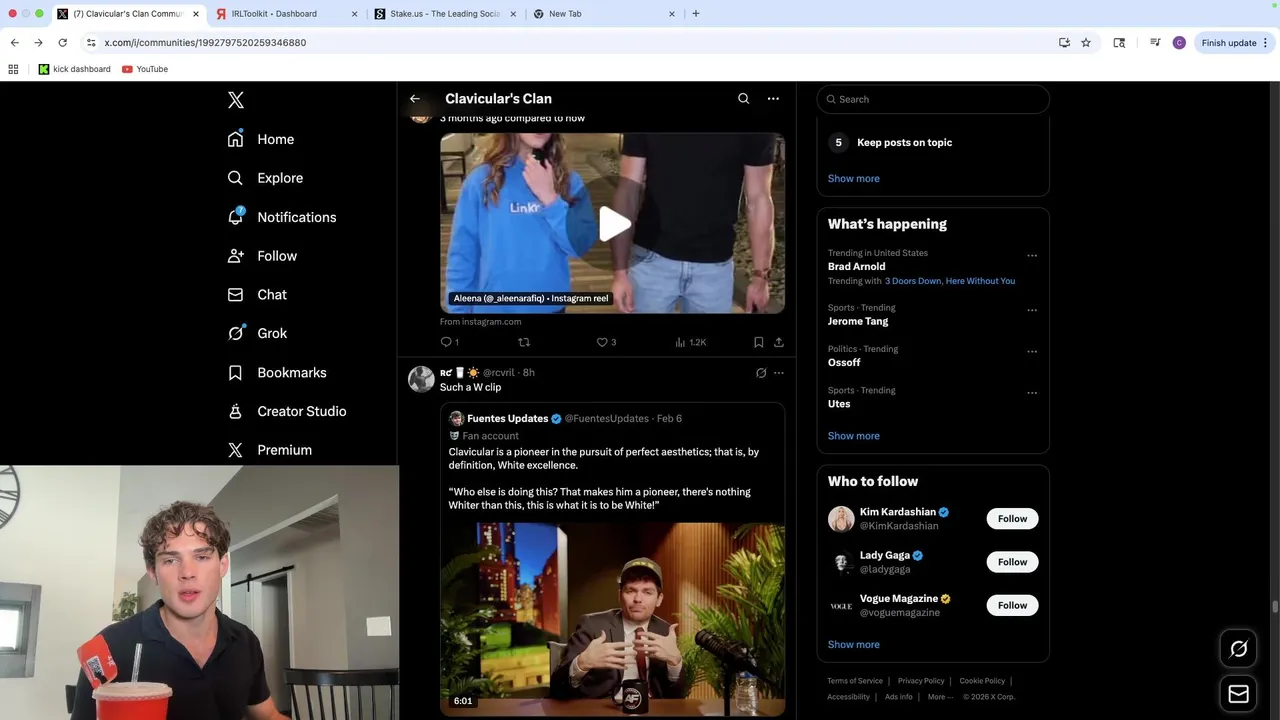Image resolution: width=1280 pixels, height=720 pixels.
Task: Bookmark this page with star icon
Action: [x=1086, y=43]
